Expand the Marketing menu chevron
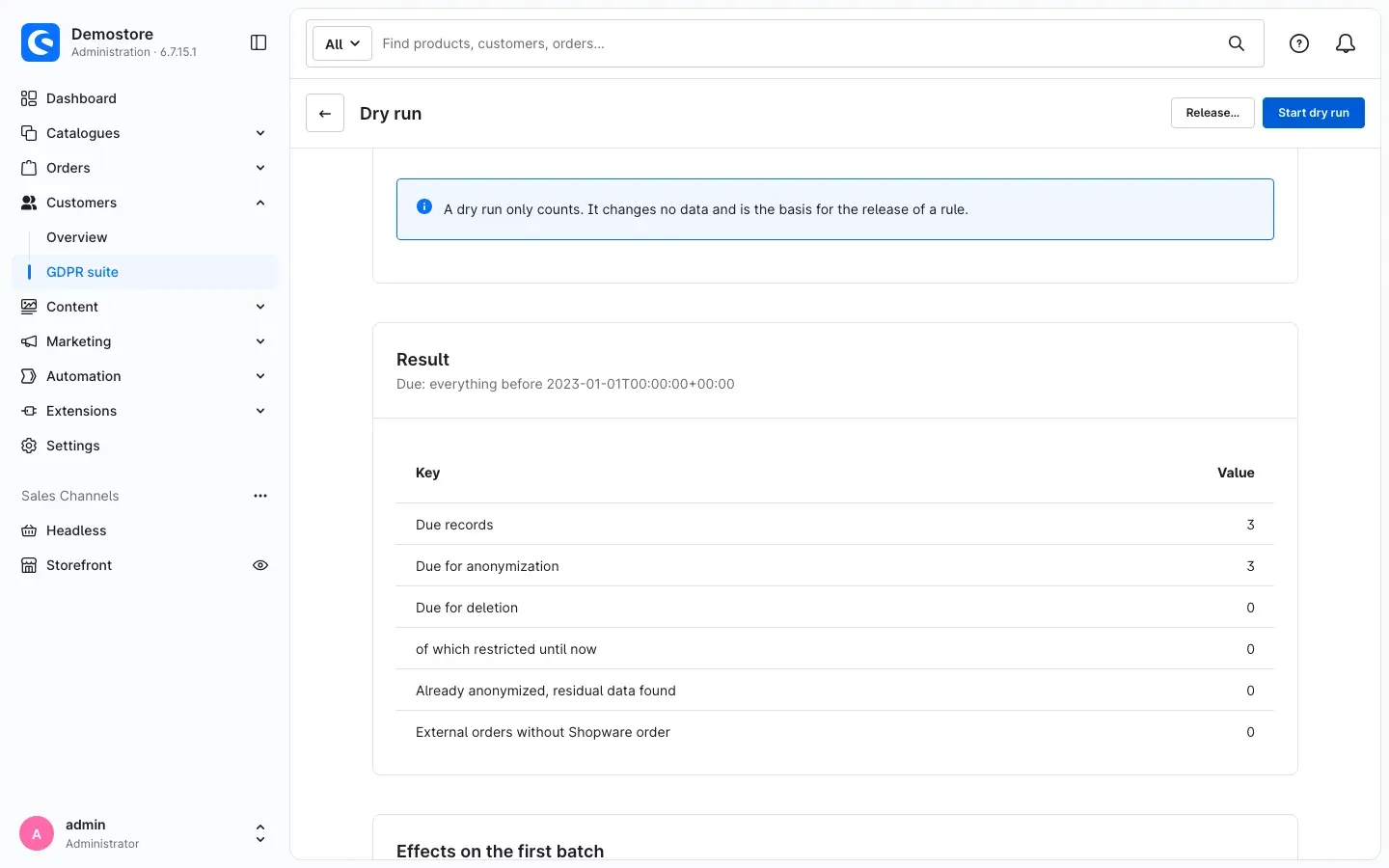 260,341
